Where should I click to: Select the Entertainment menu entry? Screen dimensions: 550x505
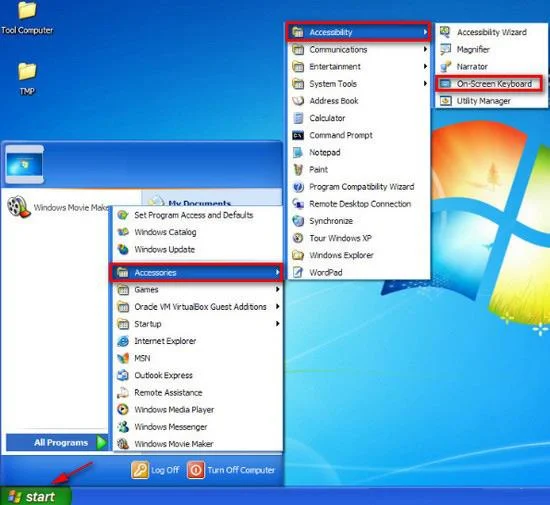[x=358, y=66]
